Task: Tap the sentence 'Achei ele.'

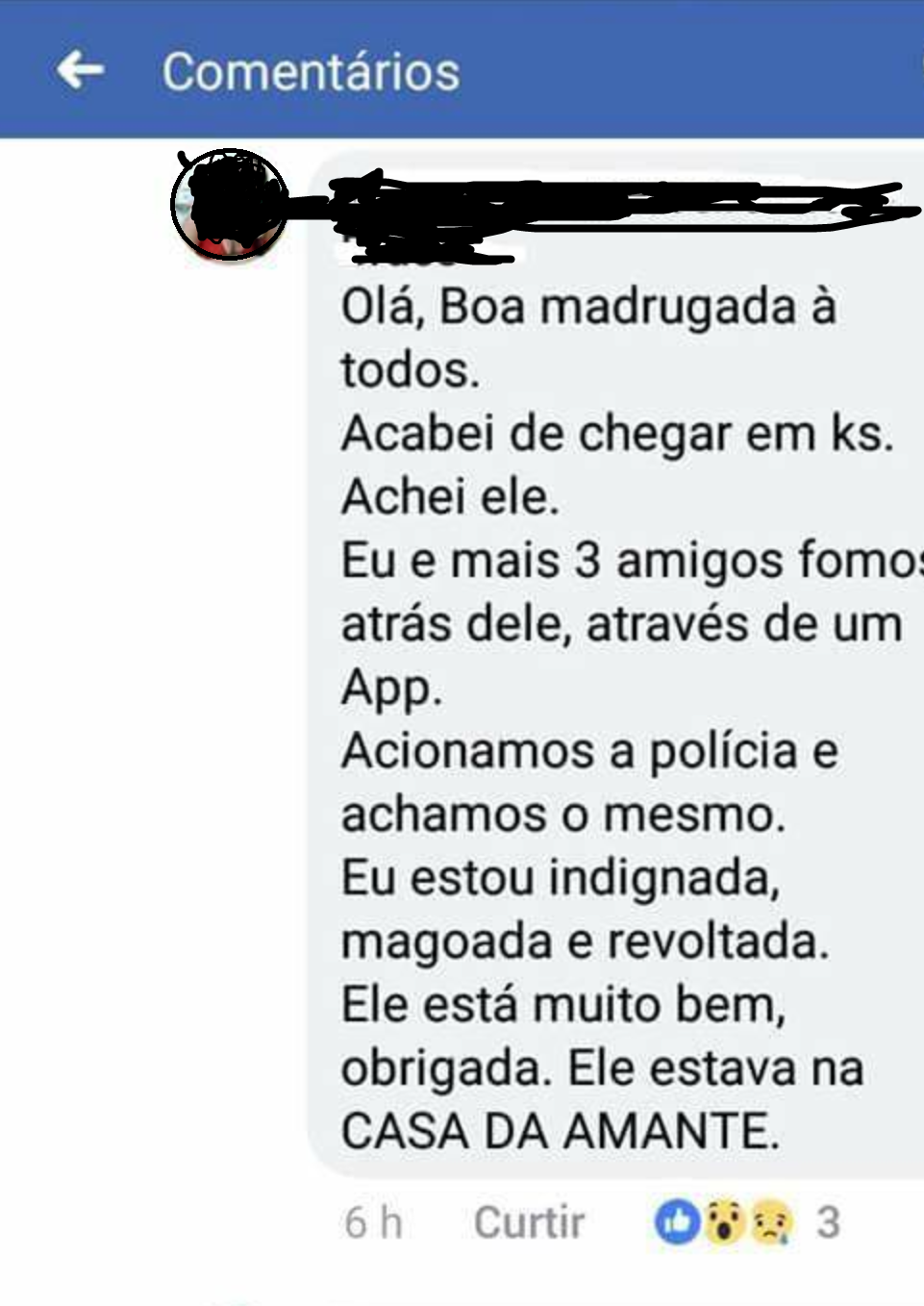Action: tap(450, 497)
